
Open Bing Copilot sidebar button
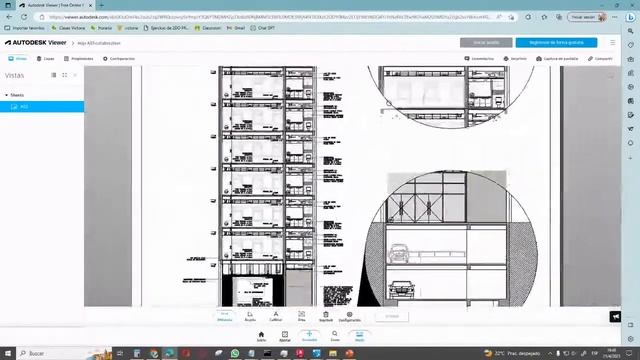tap(631, 17)
